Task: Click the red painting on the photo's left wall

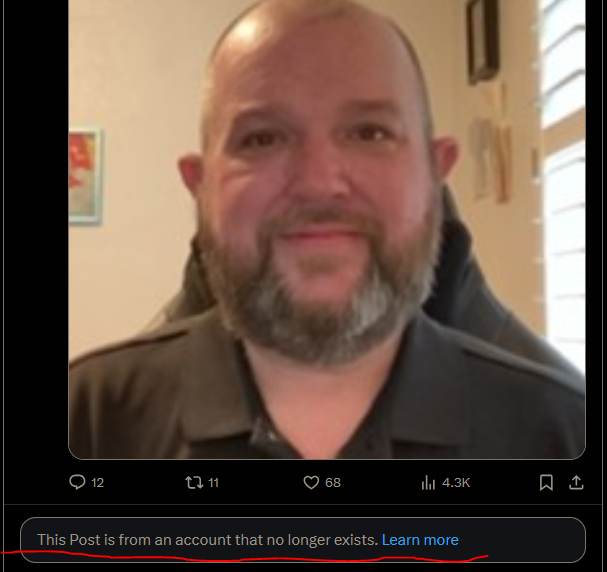Action: point(85,177)
